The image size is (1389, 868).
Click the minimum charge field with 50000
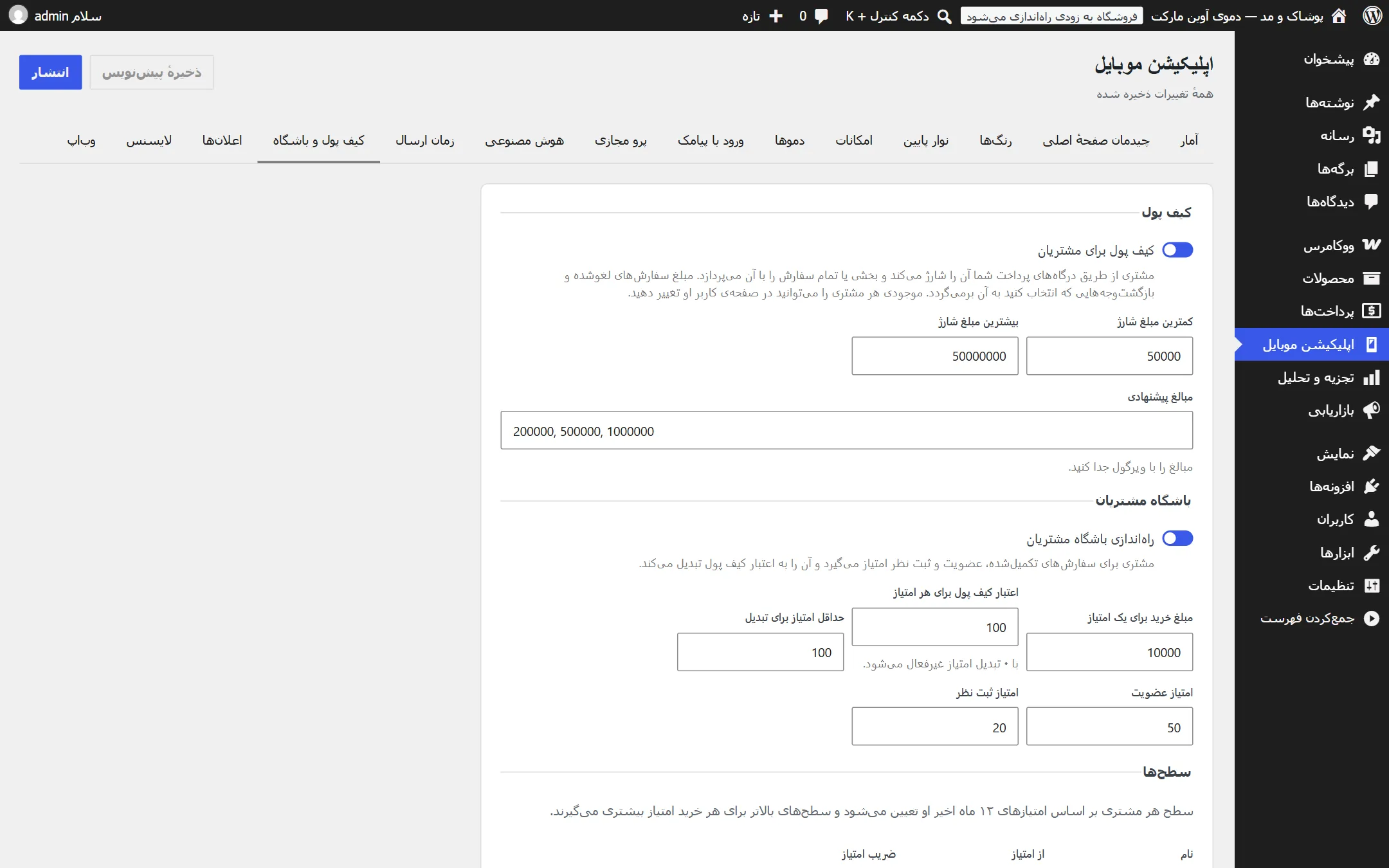1109,356
